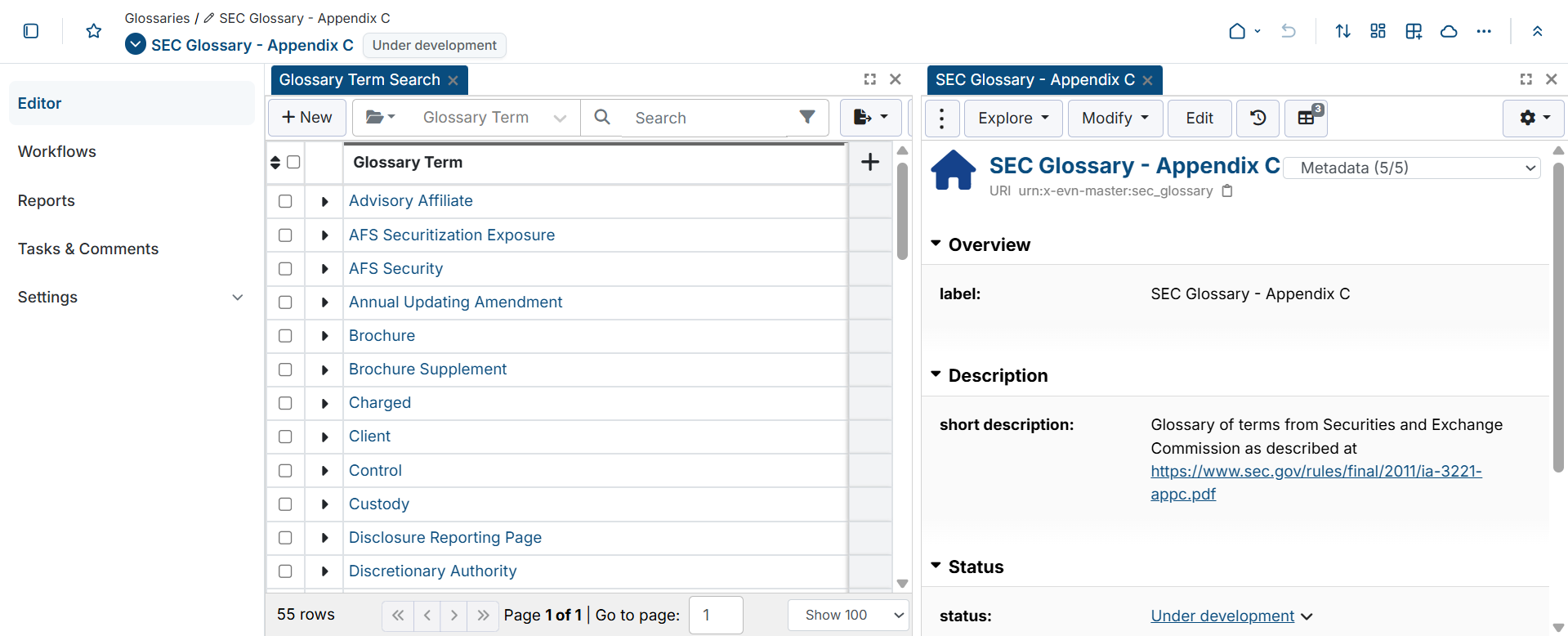1568x636 pixels.
Task: Collapse header with double chevron icon
Action: coord(1537,31)
